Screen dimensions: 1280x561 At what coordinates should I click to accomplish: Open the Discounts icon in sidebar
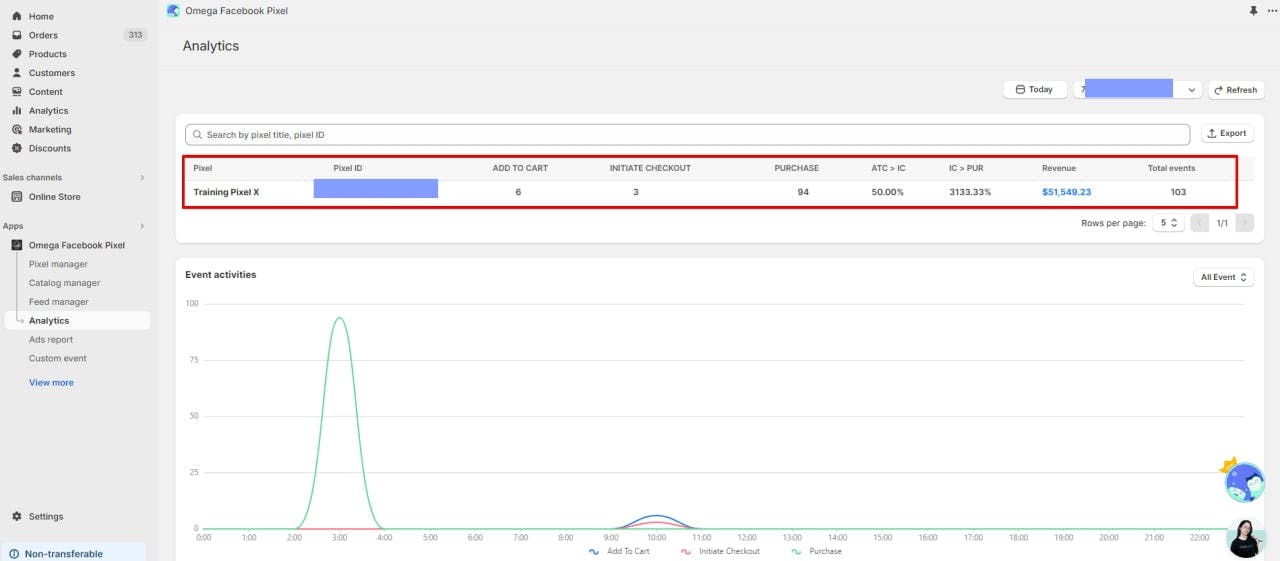point(17,148)
